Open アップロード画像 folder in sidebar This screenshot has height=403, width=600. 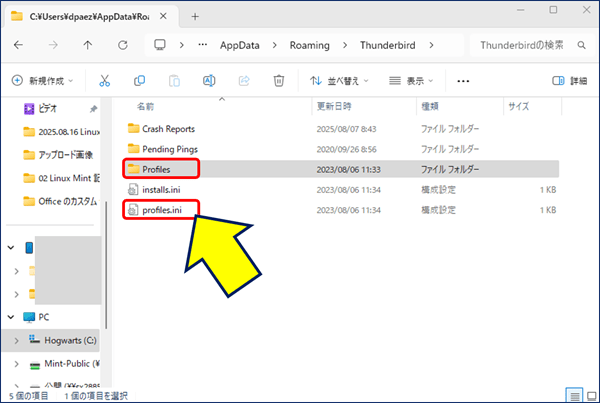[x=58, y=155]
